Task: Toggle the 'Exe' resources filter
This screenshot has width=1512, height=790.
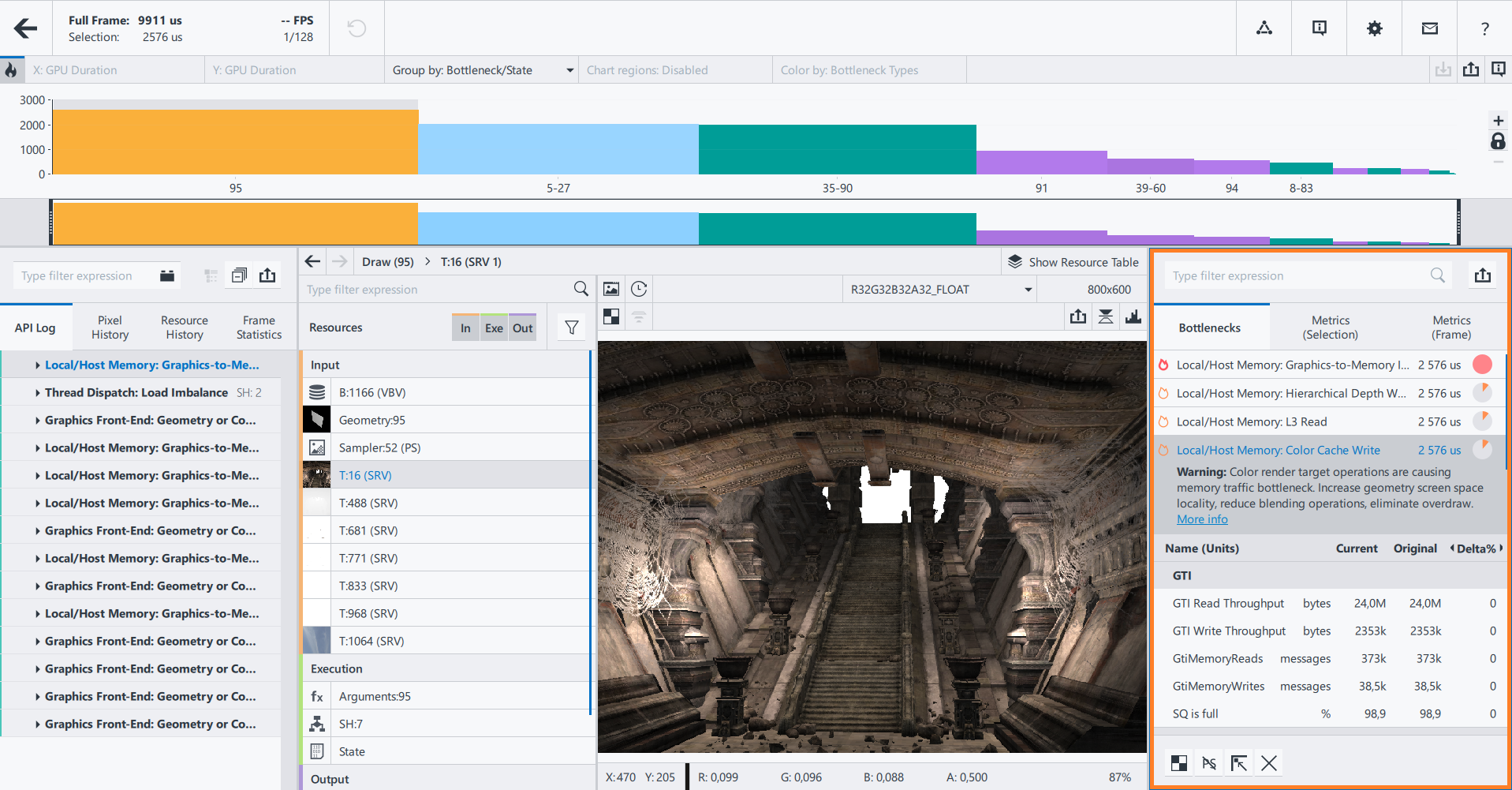Action: point(494,328)
